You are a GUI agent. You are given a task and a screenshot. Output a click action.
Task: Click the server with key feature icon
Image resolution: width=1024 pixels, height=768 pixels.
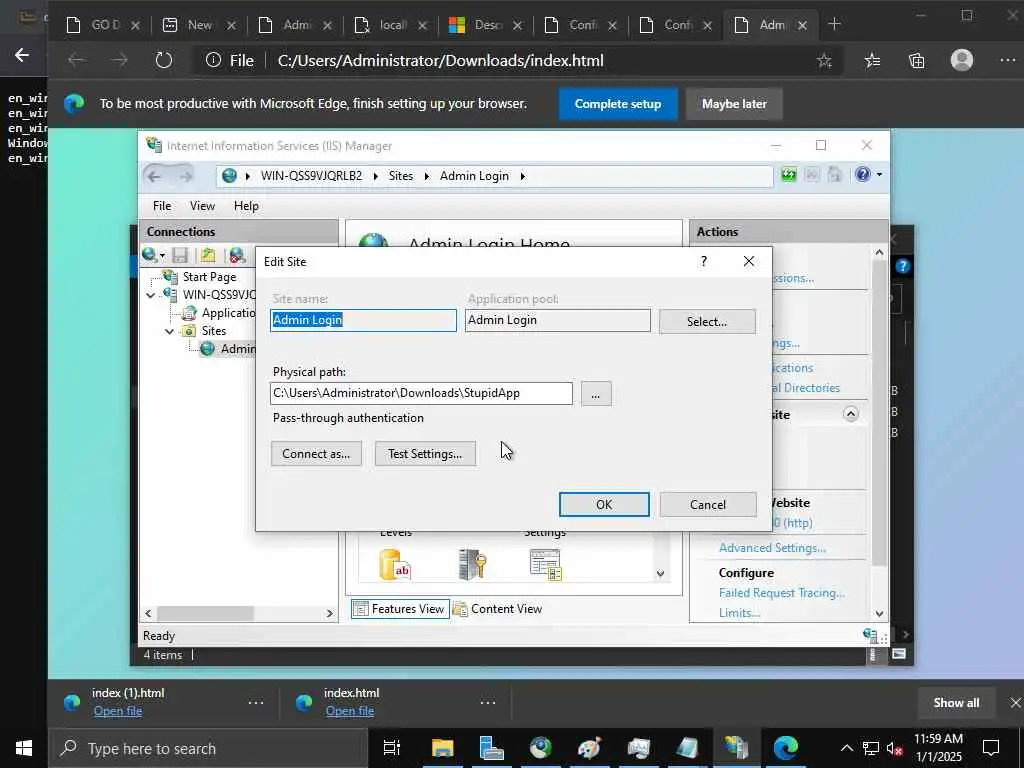pyautogui.click(x=472, y=565)
